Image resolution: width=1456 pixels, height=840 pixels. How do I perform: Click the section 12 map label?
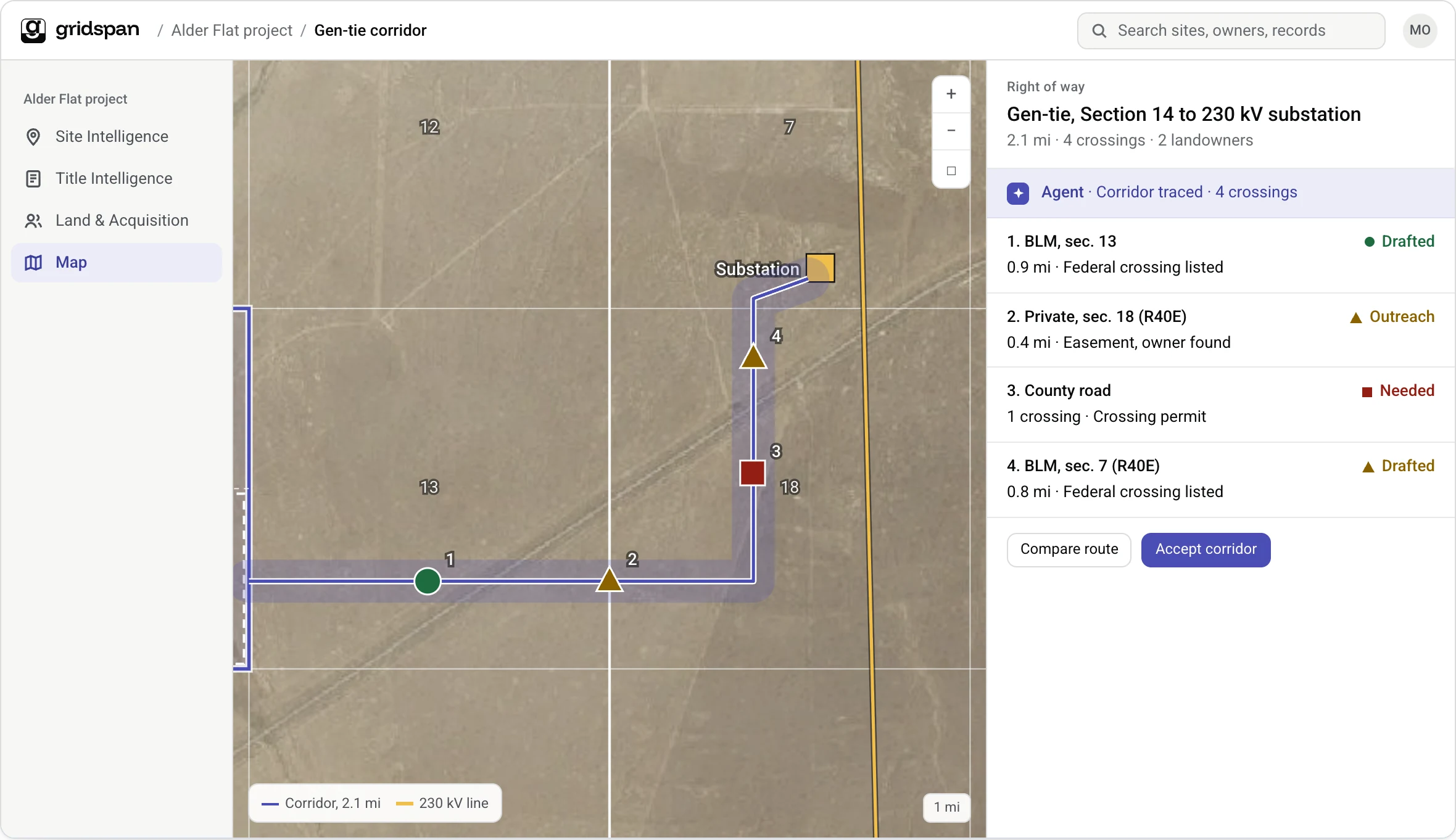429,127
